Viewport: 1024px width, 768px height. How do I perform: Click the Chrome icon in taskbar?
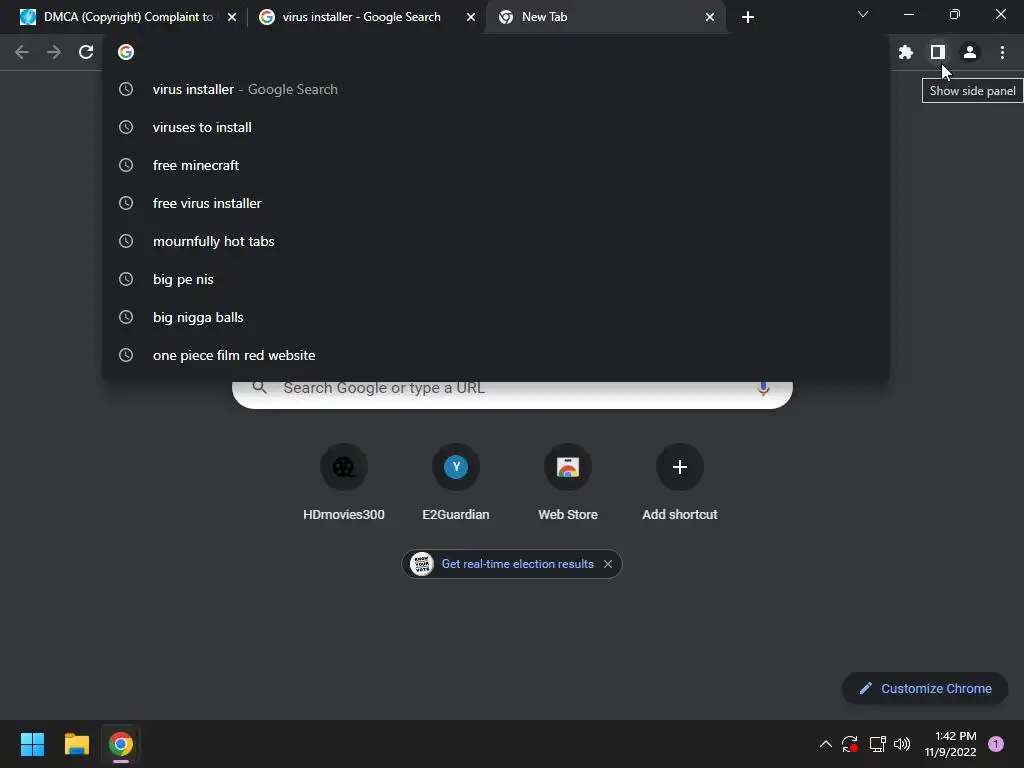(121, 744)
